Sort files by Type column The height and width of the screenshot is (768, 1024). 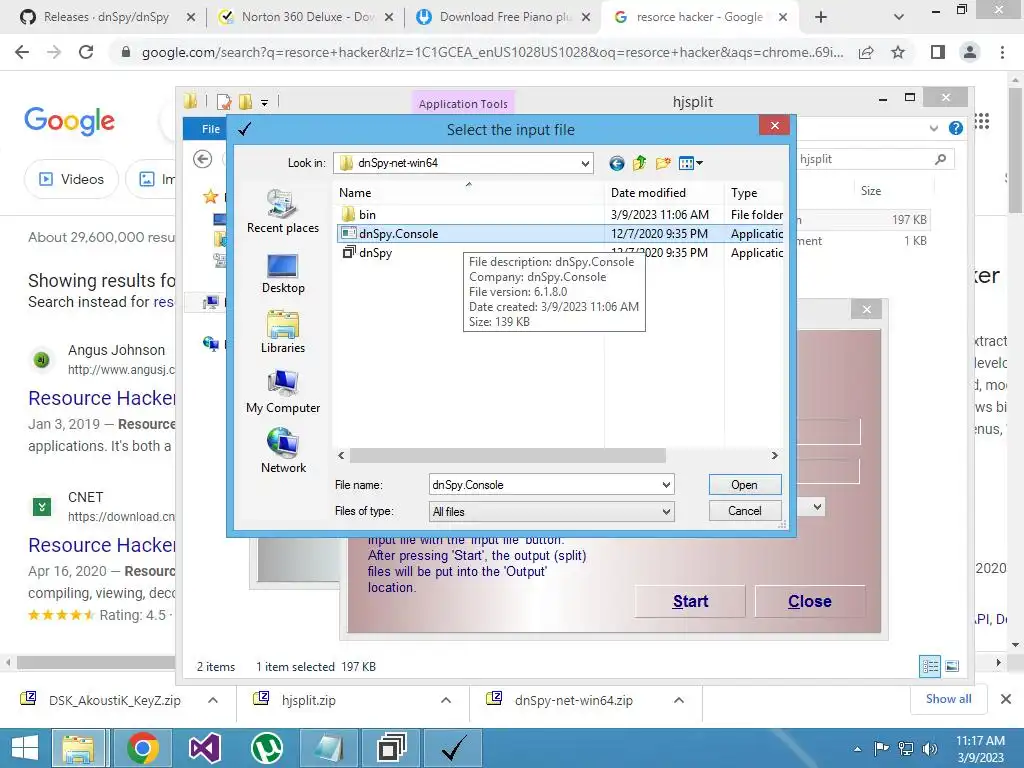(744, 193)
